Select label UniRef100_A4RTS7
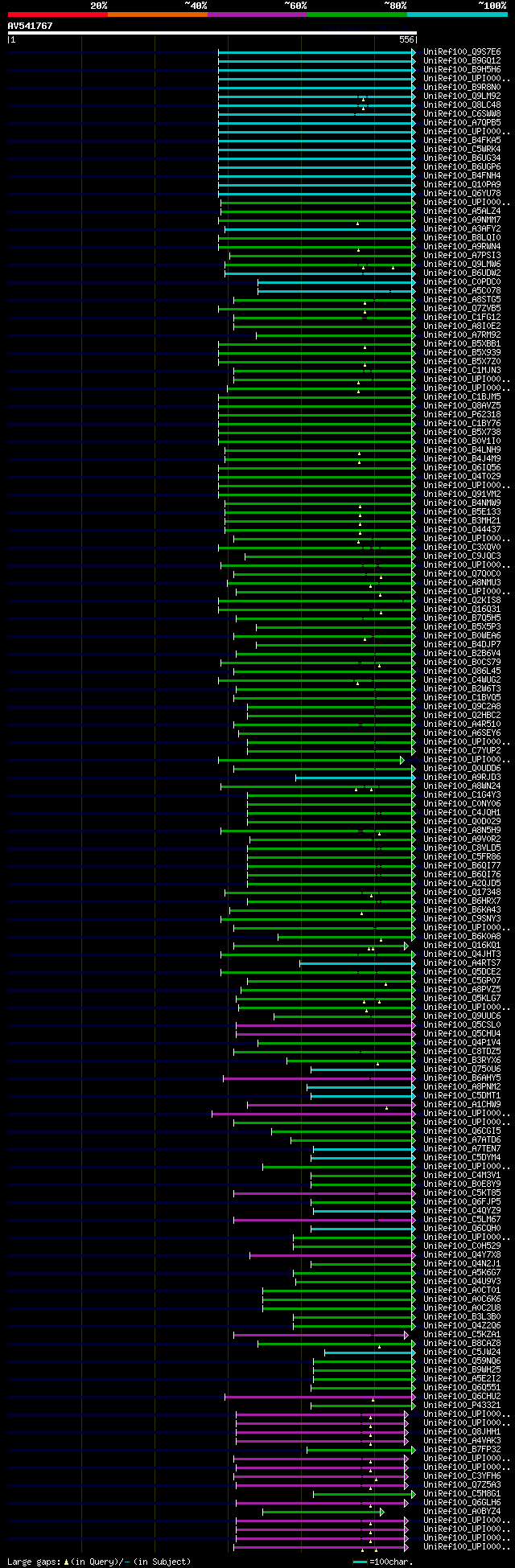 coord(462,963)
